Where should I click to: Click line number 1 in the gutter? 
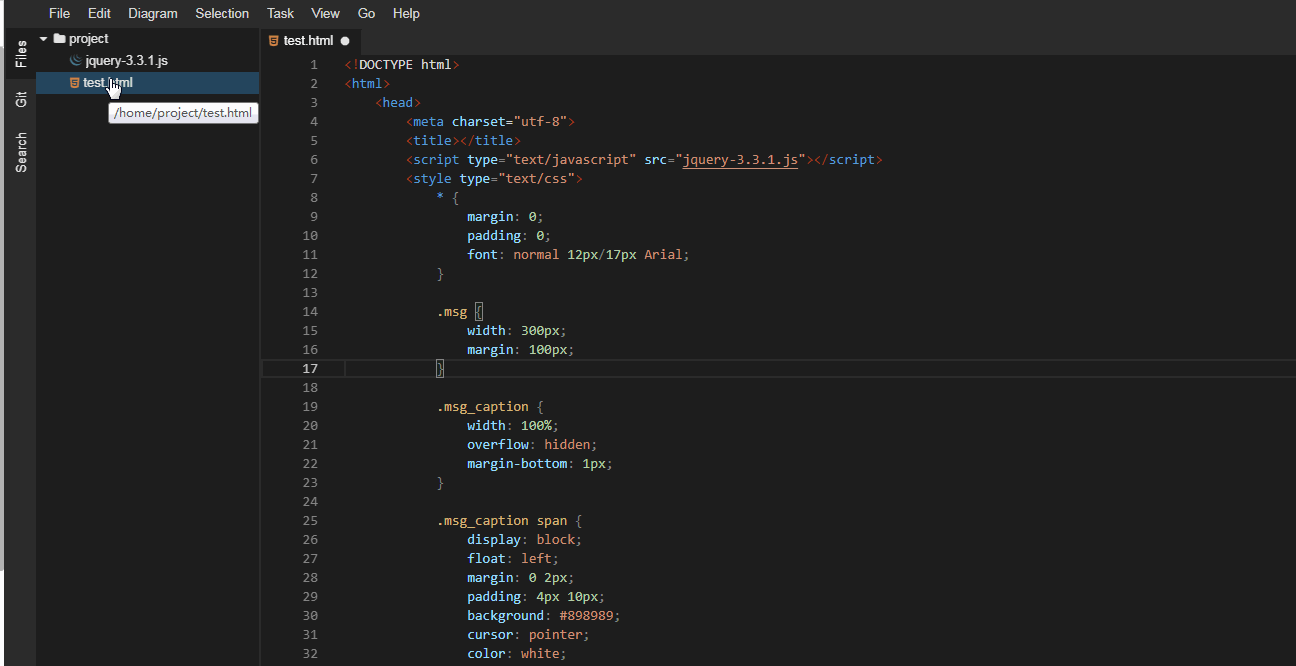point(314,65)
